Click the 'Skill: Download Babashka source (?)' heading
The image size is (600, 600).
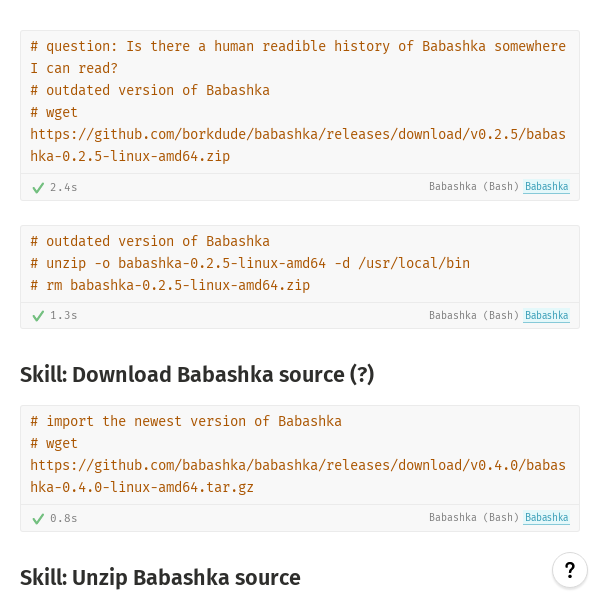tap(197, 375)
